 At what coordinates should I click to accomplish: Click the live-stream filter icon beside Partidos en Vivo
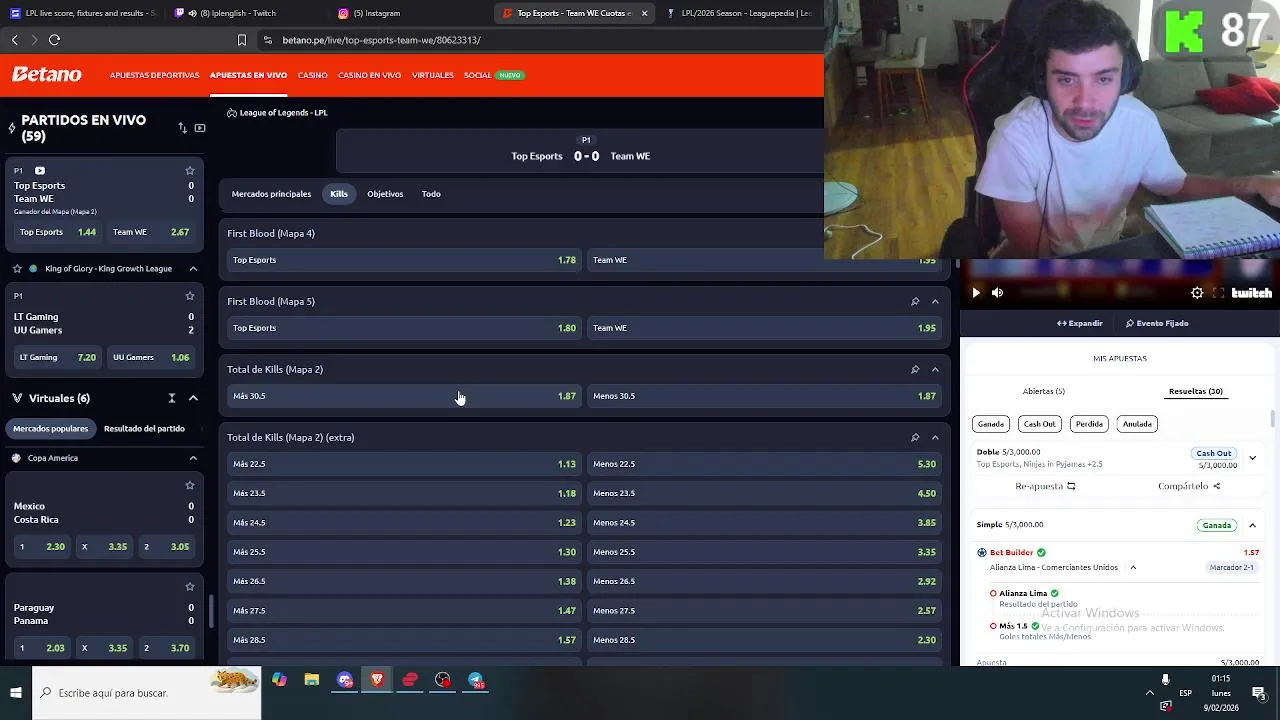[x=200, y=128]
